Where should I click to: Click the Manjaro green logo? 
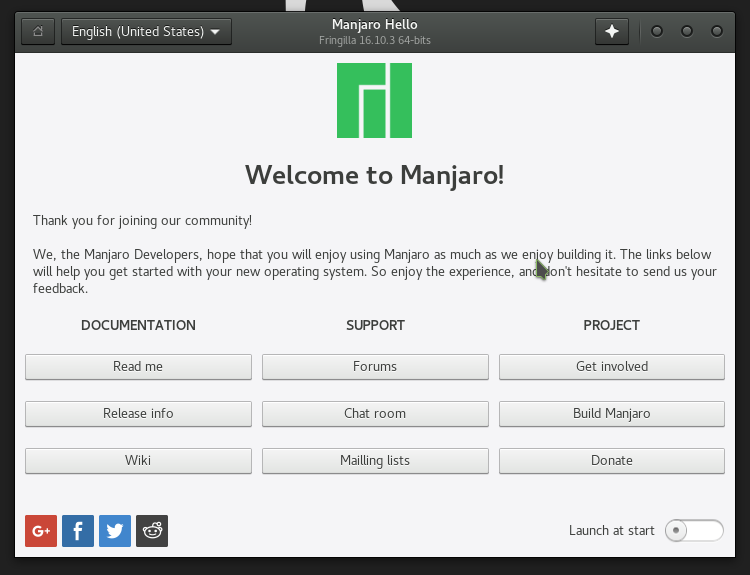tap(375, 100)
